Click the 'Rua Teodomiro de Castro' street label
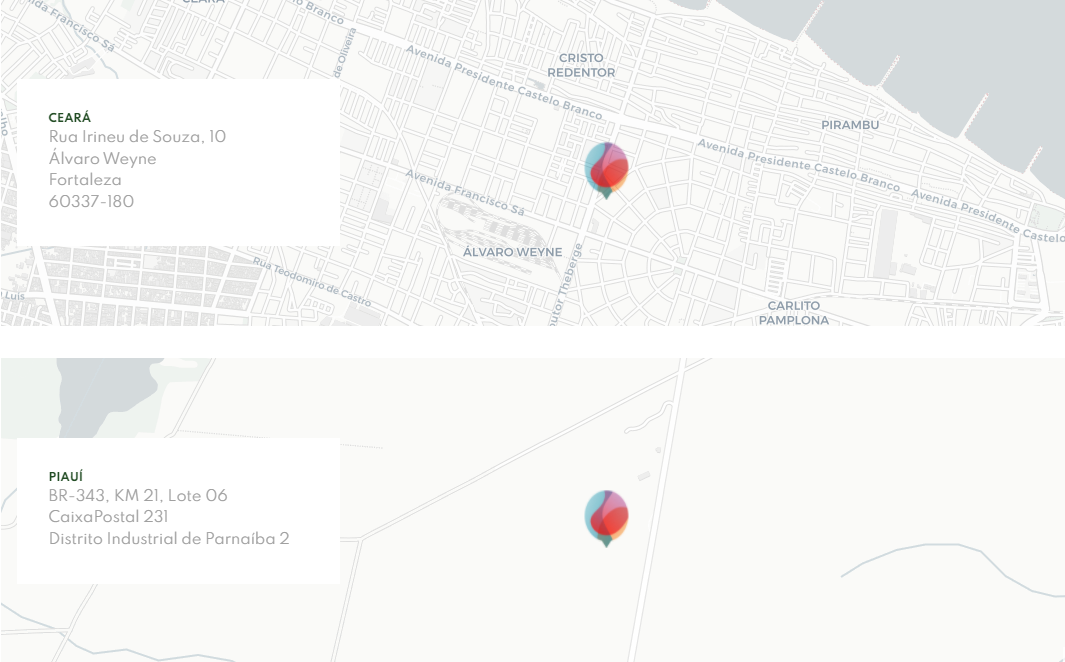The image size is (1065, 662). tap(312, 281)
